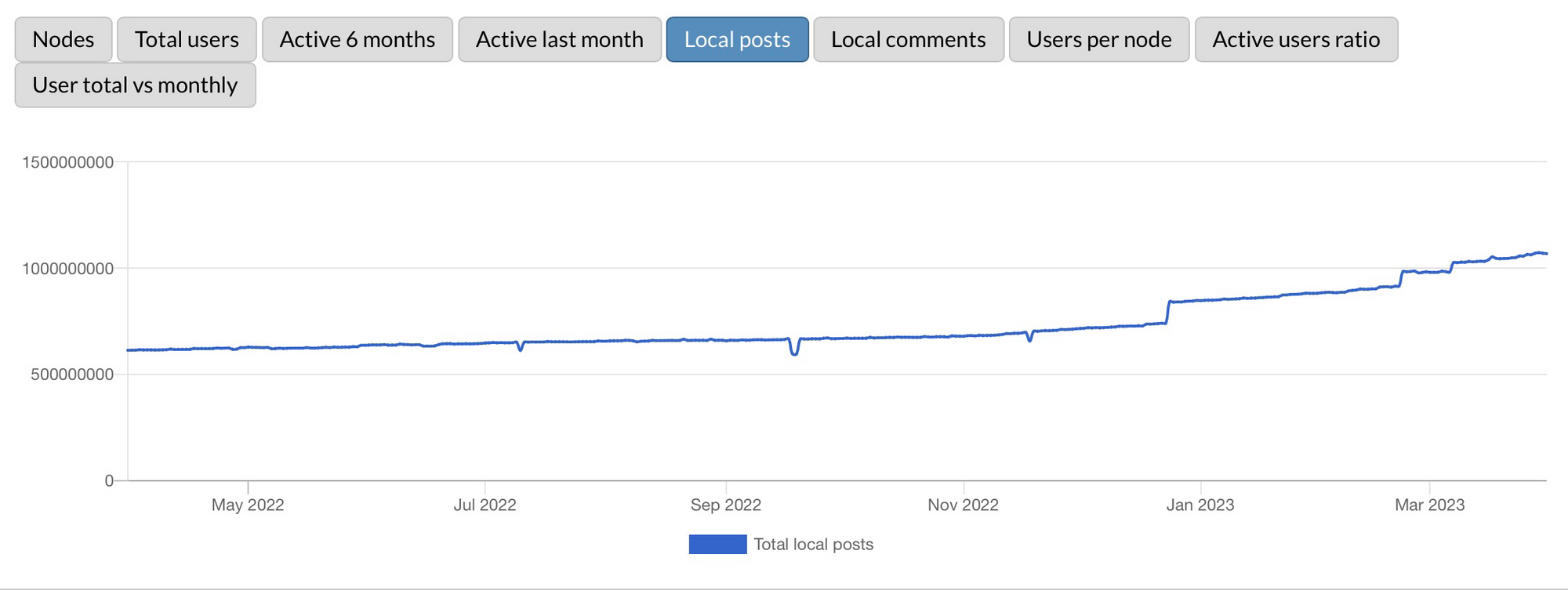Click the Sep 2022 axis label
The height and width of the screenshot is (590, 1568).
[725, 505]
